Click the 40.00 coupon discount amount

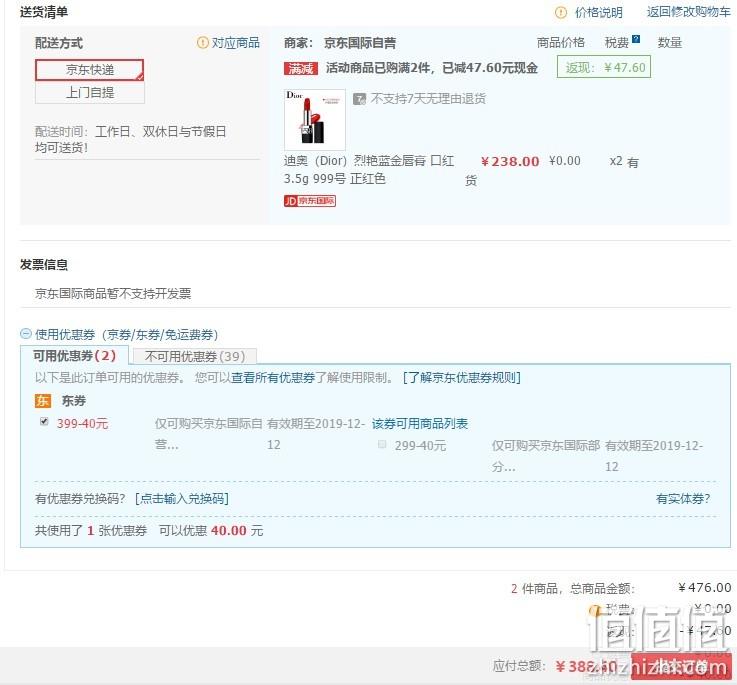[x=229, y=531]
